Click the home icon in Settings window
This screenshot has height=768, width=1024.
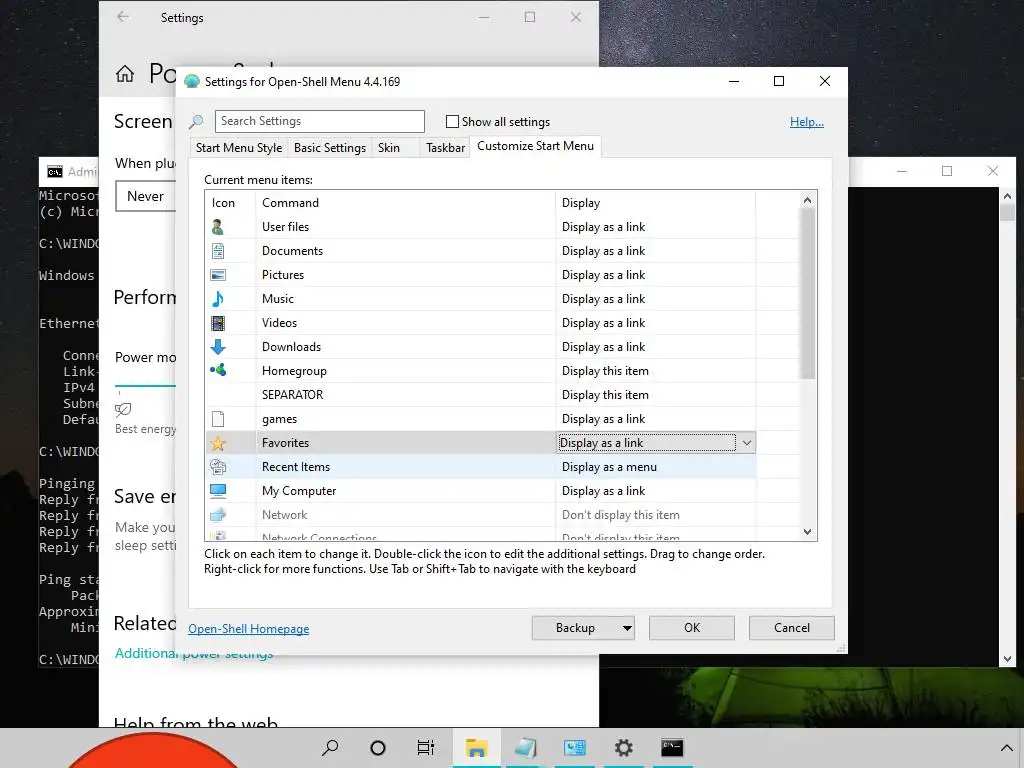125,74
